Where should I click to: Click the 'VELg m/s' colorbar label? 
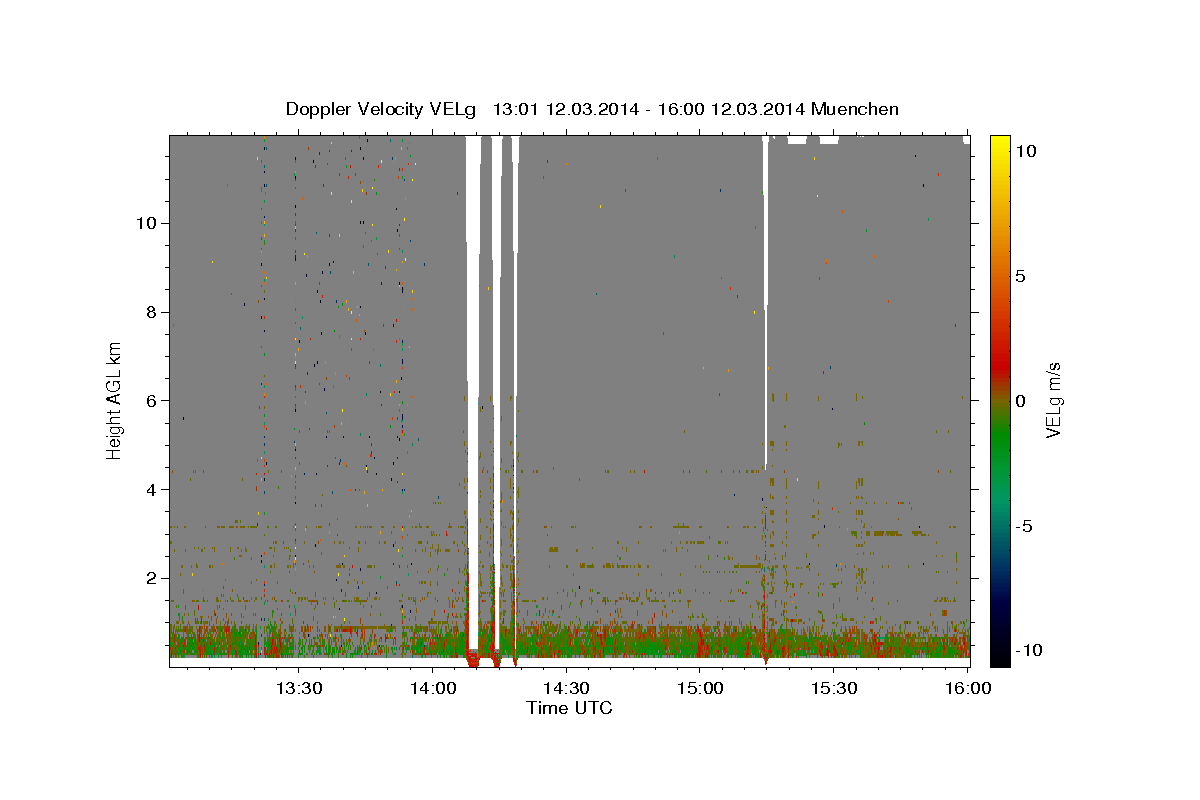tap(1053, 401)
